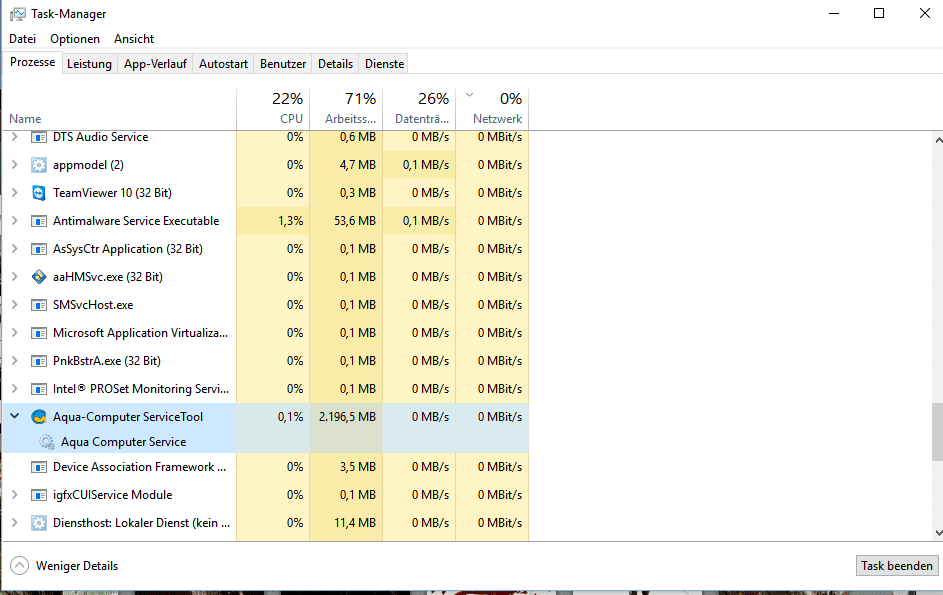Sort by Arbeitsspeicher column header
The image size is (943, 595).
(x=346, y=108)
